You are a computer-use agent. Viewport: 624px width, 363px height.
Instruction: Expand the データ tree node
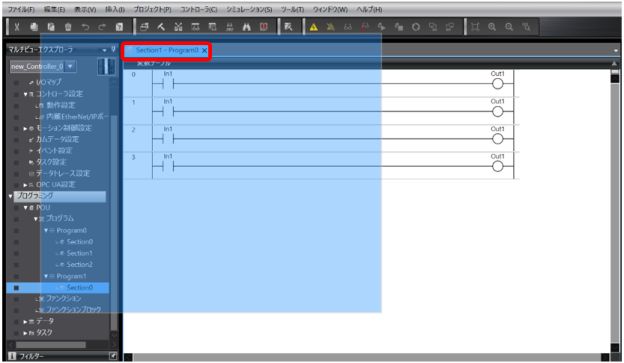coord(25,321)
